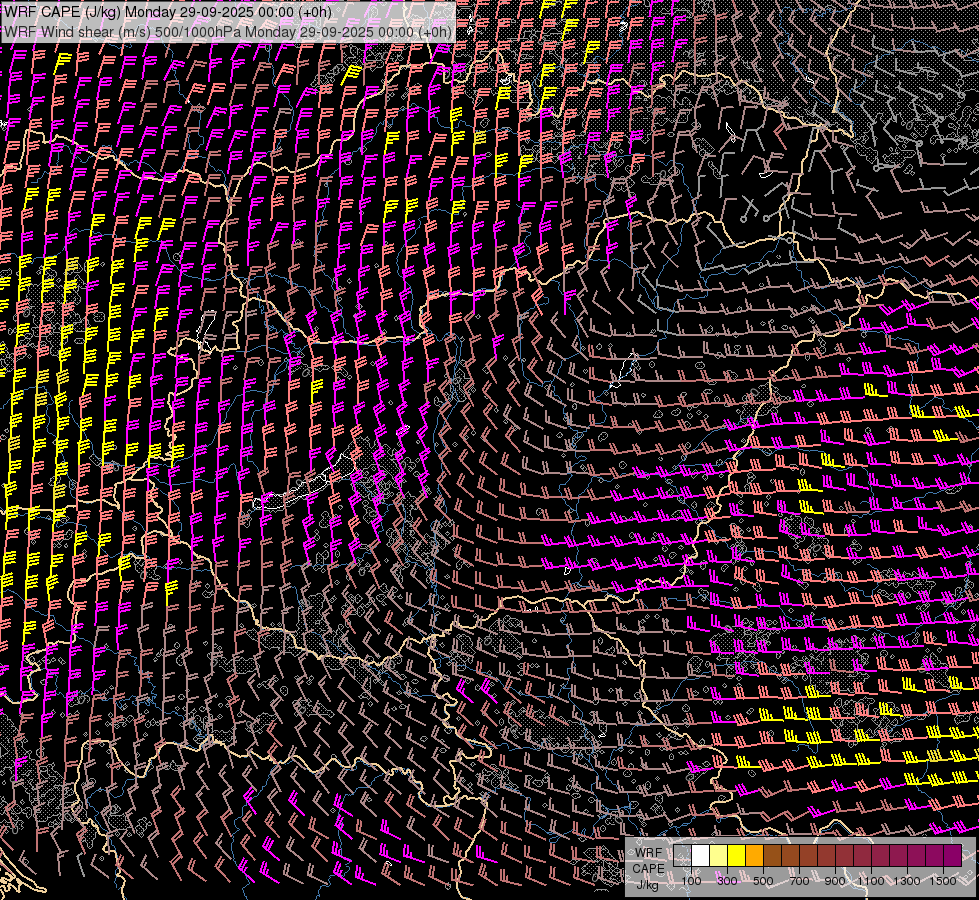Click the J/kg unit label in legend

click(x=647, y=884)
